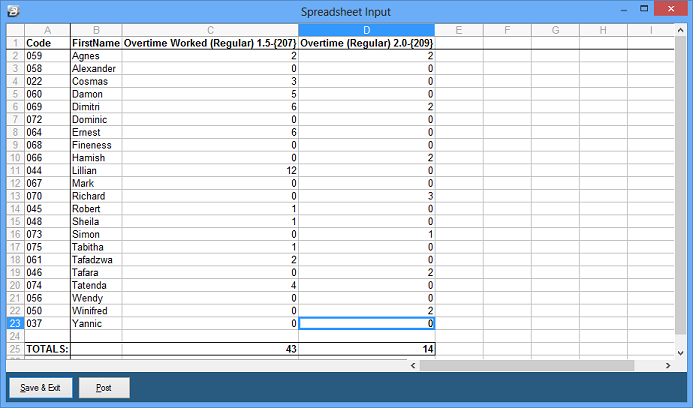Click the TOTALS: label cell

click(47, 349)
